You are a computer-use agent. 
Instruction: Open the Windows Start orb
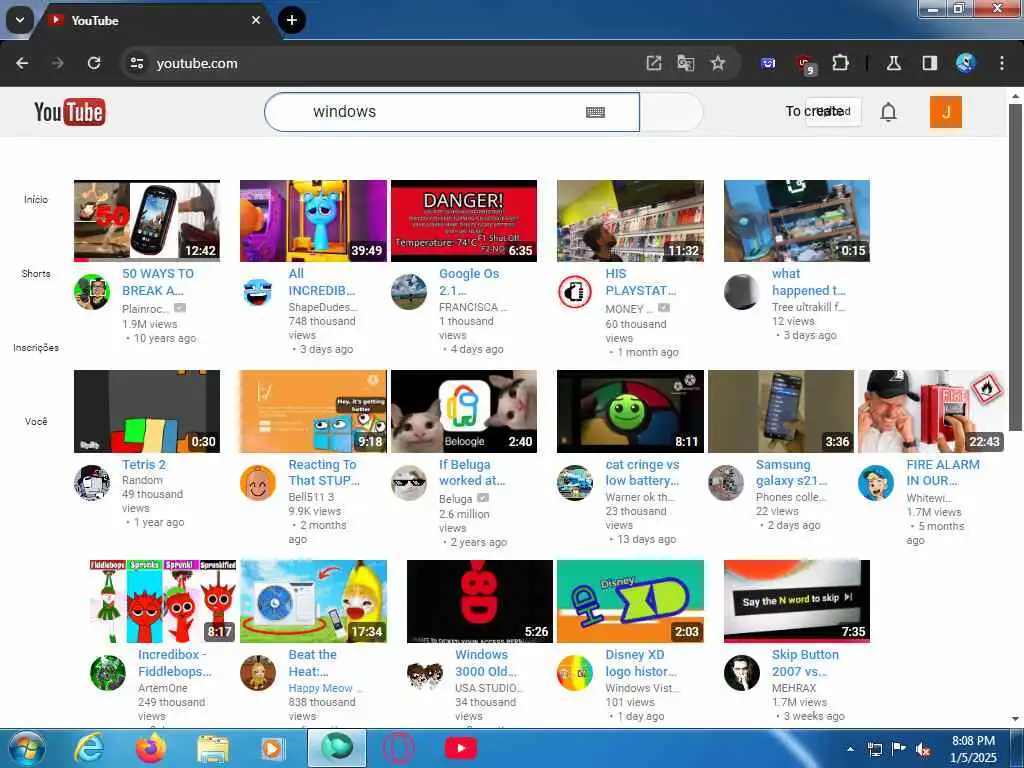pyautogui.click(x=25, y=748)
